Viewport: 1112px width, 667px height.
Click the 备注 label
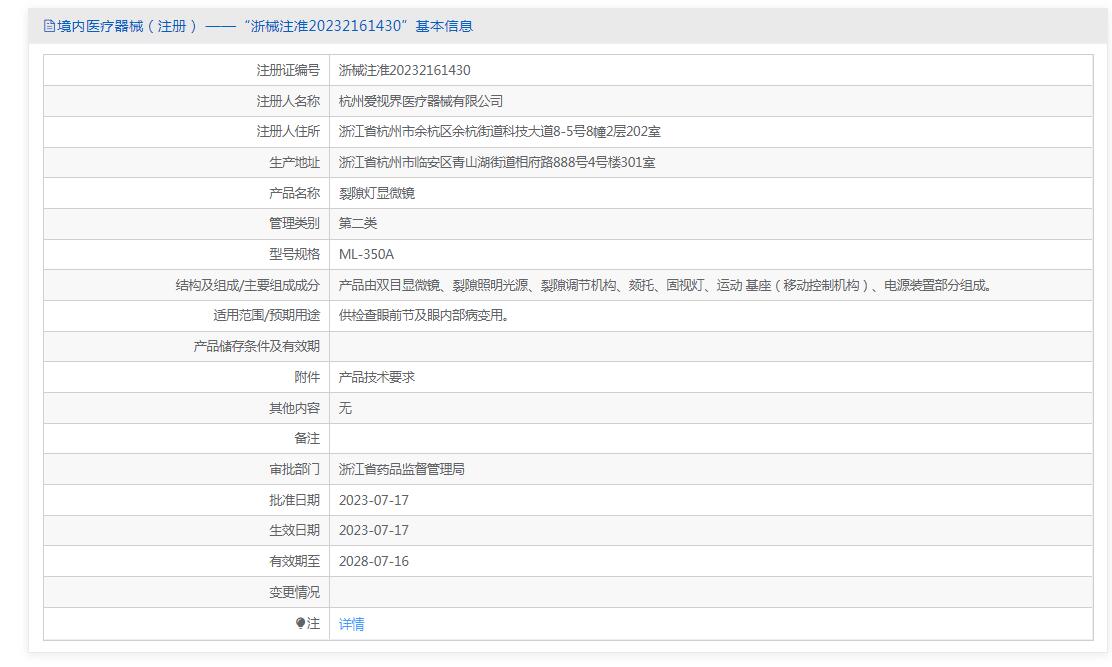pyautogui.click(x=307, y=438)
